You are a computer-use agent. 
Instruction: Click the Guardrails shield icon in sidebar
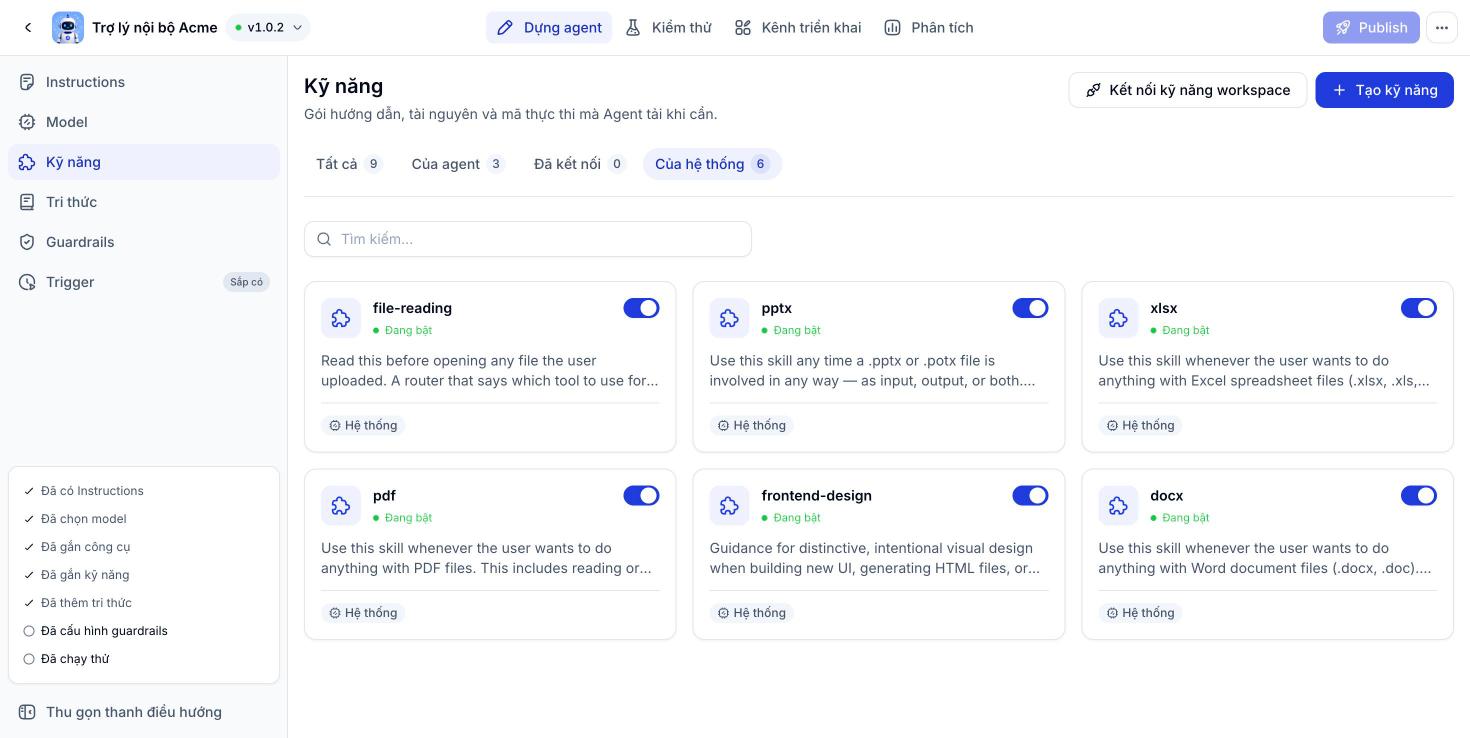point(27,242)
